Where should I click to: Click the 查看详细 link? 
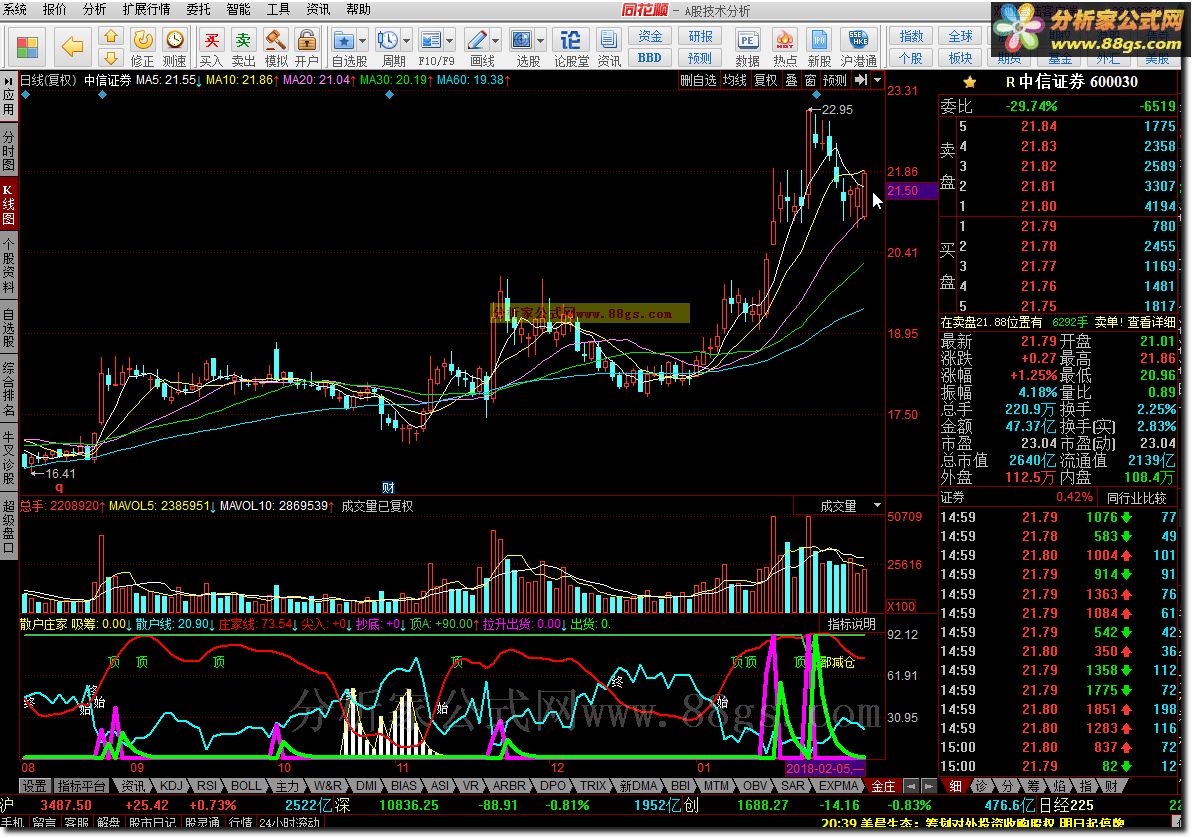click(1151, 323)
